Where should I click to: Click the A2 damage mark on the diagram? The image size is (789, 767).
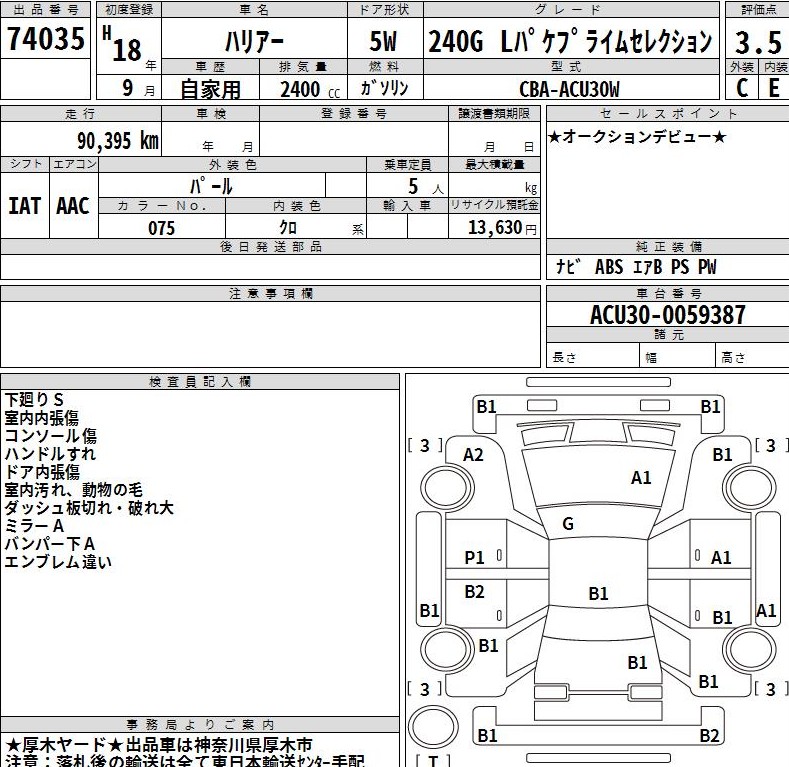point(473,455)
